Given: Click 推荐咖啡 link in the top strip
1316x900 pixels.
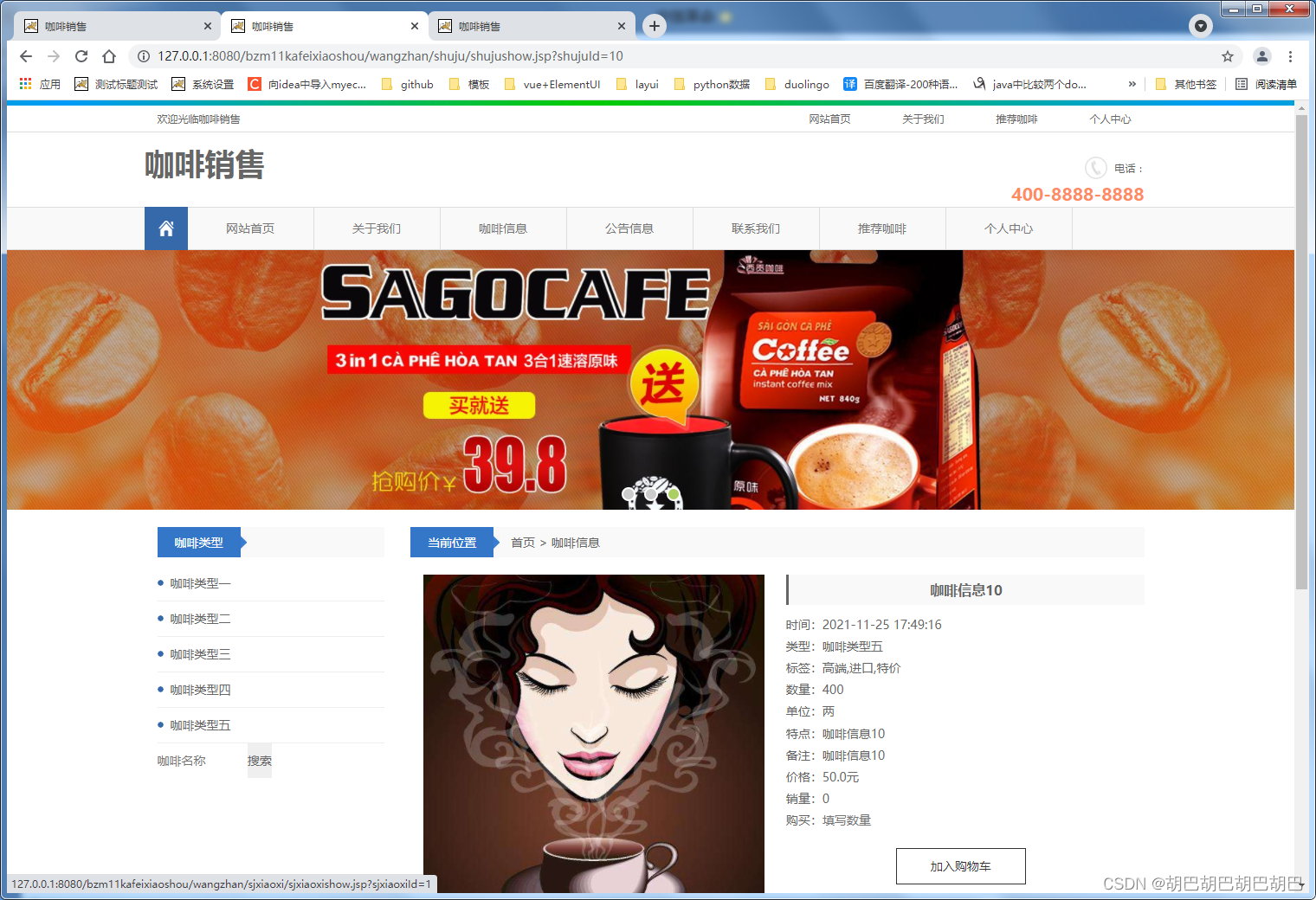Looking at the screenshot, I should (1016, 119).
